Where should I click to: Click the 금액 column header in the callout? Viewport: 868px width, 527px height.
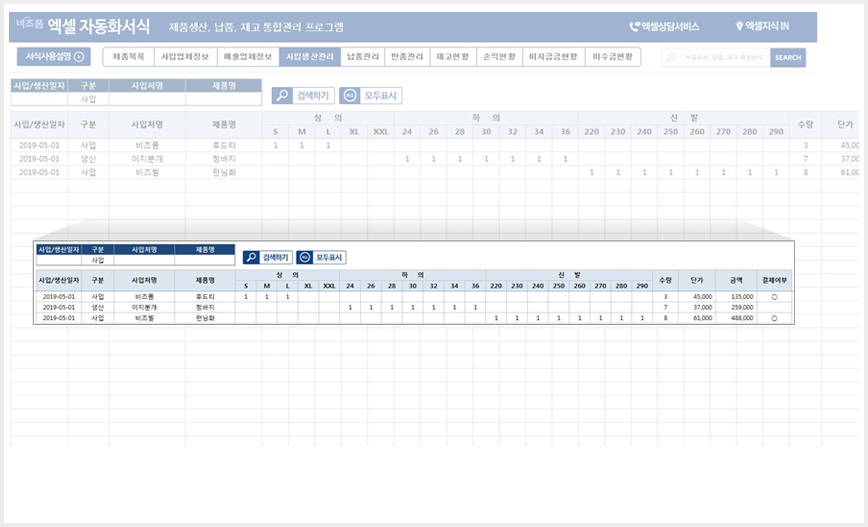pos(736,280)
